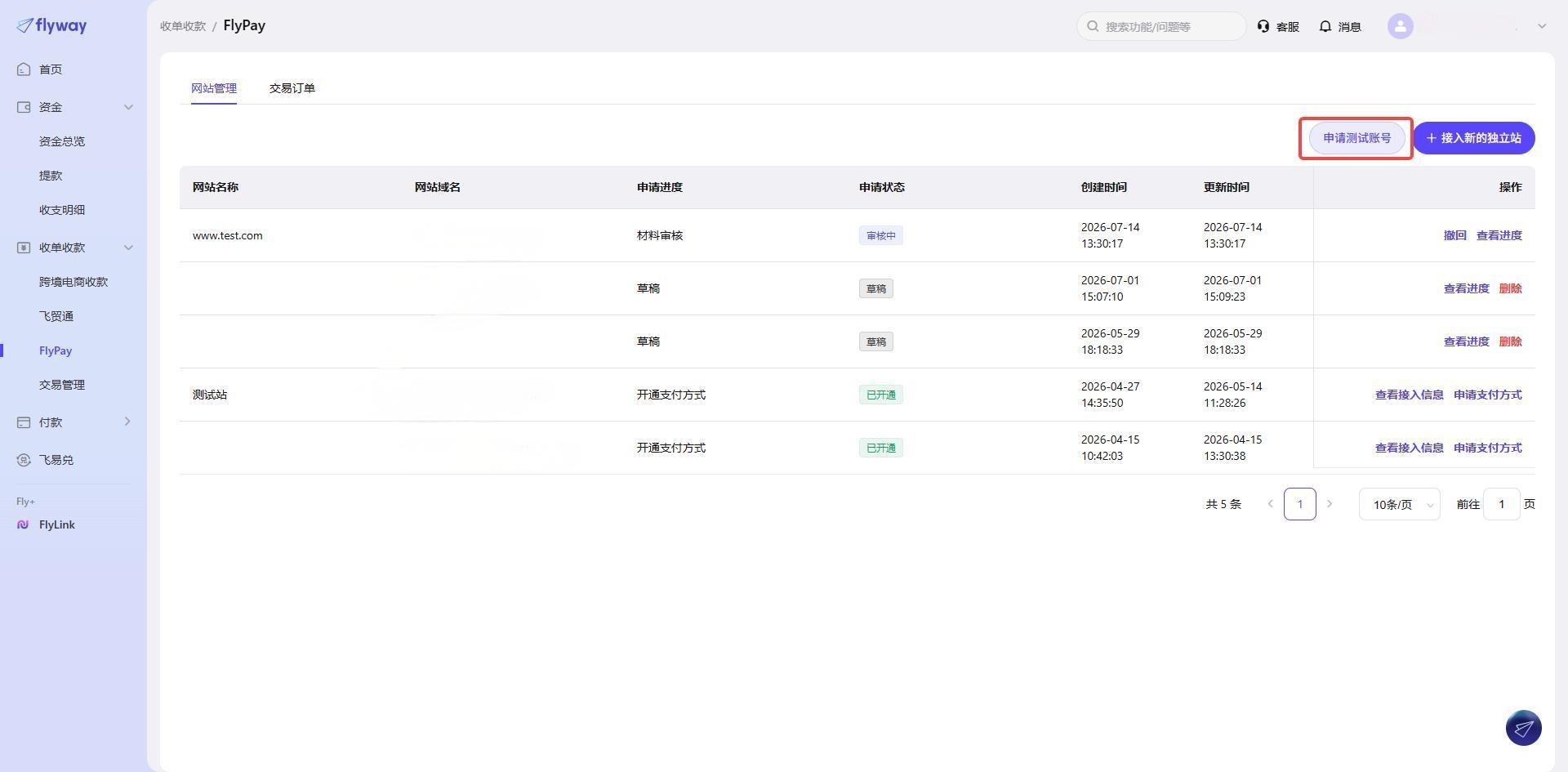Screen dimensions: 1568x772
Task: Click 查看进度 for www.test.com row
Action: [x=1499, y=235]
